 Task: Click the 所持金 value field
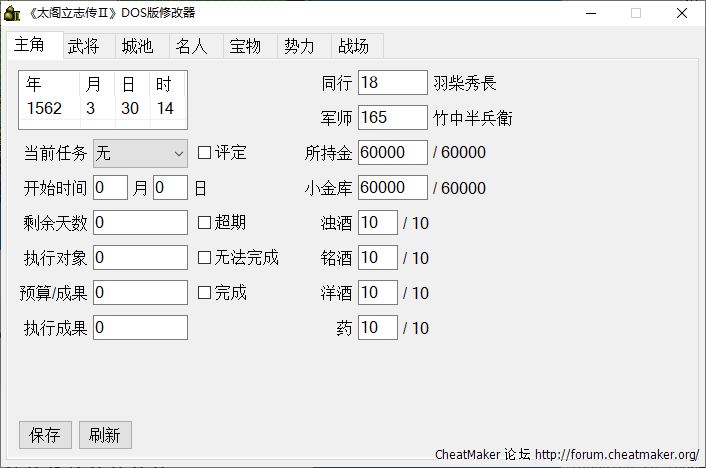tap(392, 153)
